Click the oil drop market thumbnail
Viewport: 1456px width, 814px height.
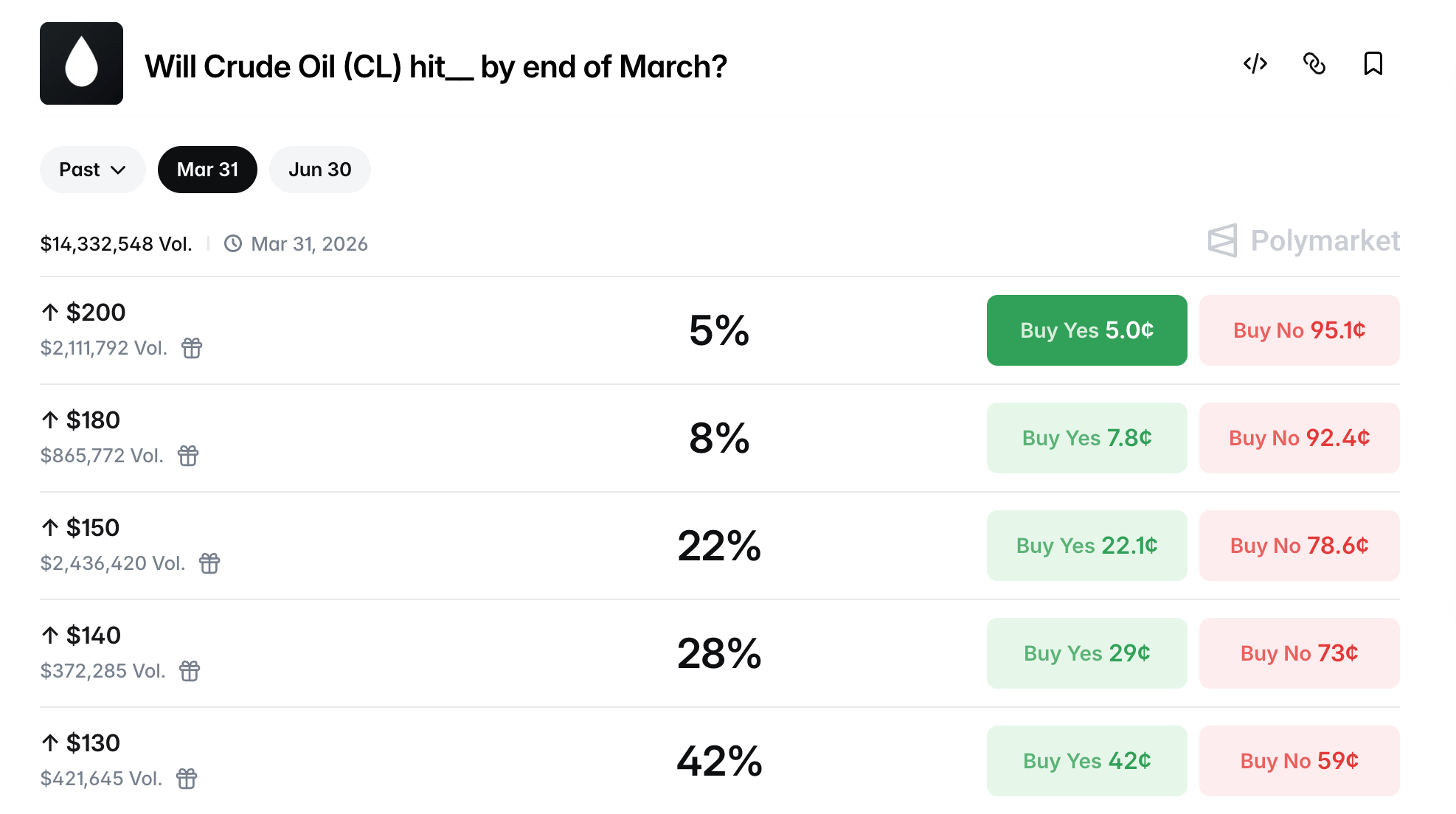click(x=81, y=63)
